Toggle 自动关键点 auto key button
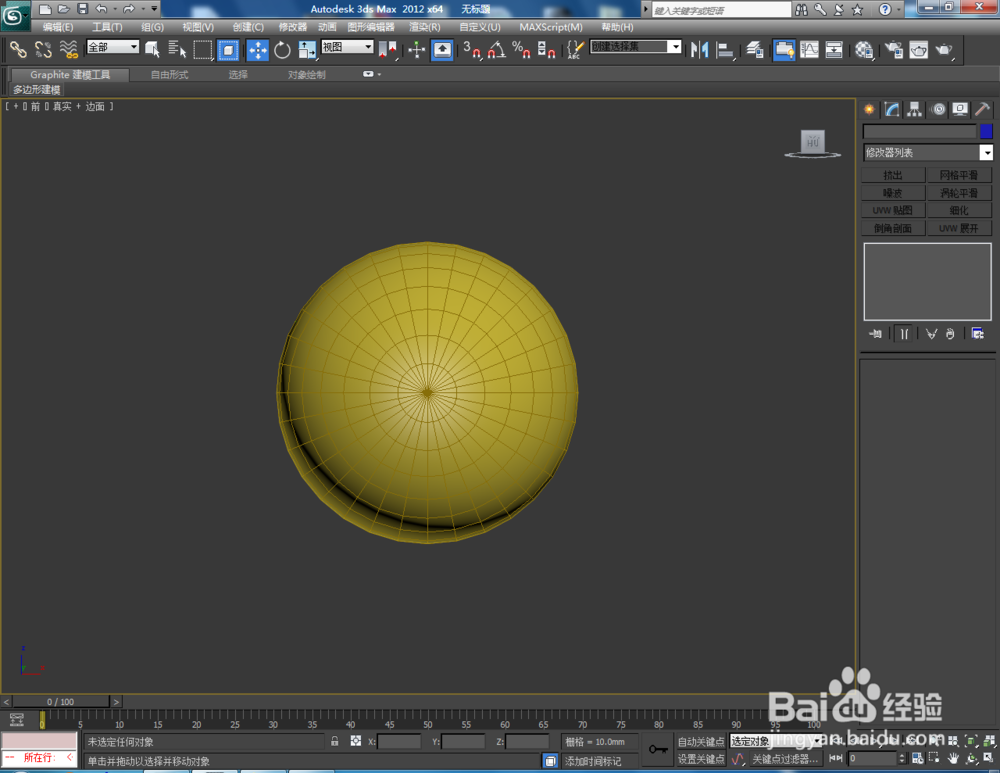The height and width of the screenshot is (773, 1000). [x=701, y=741]
